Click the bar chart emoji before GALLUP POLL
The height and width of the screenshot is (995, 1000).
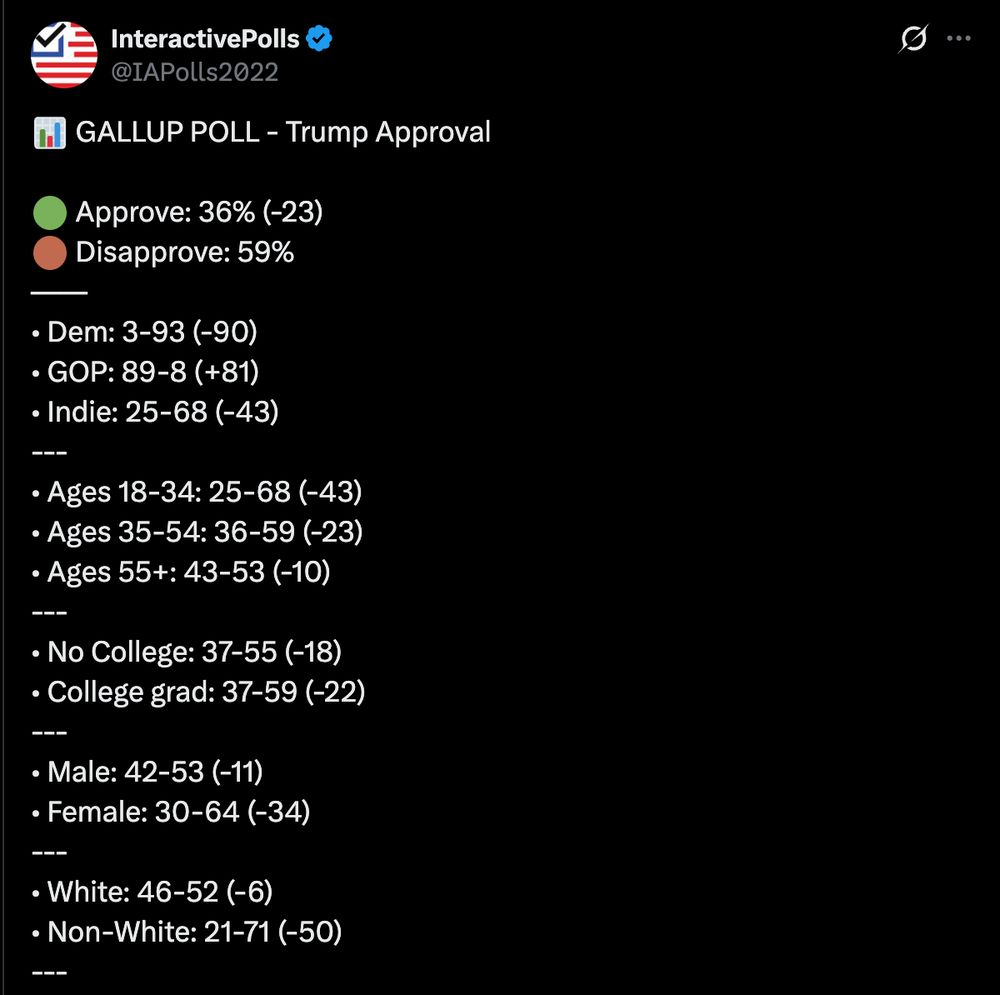[x=51, y=131]
